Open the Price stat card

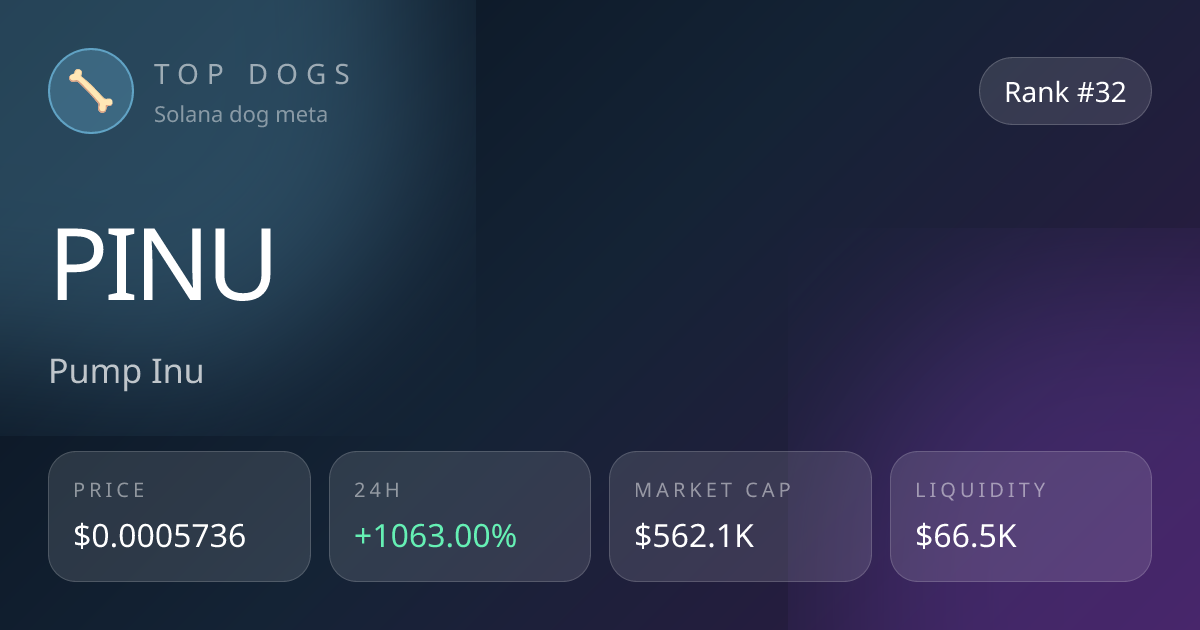click(179, 516)
